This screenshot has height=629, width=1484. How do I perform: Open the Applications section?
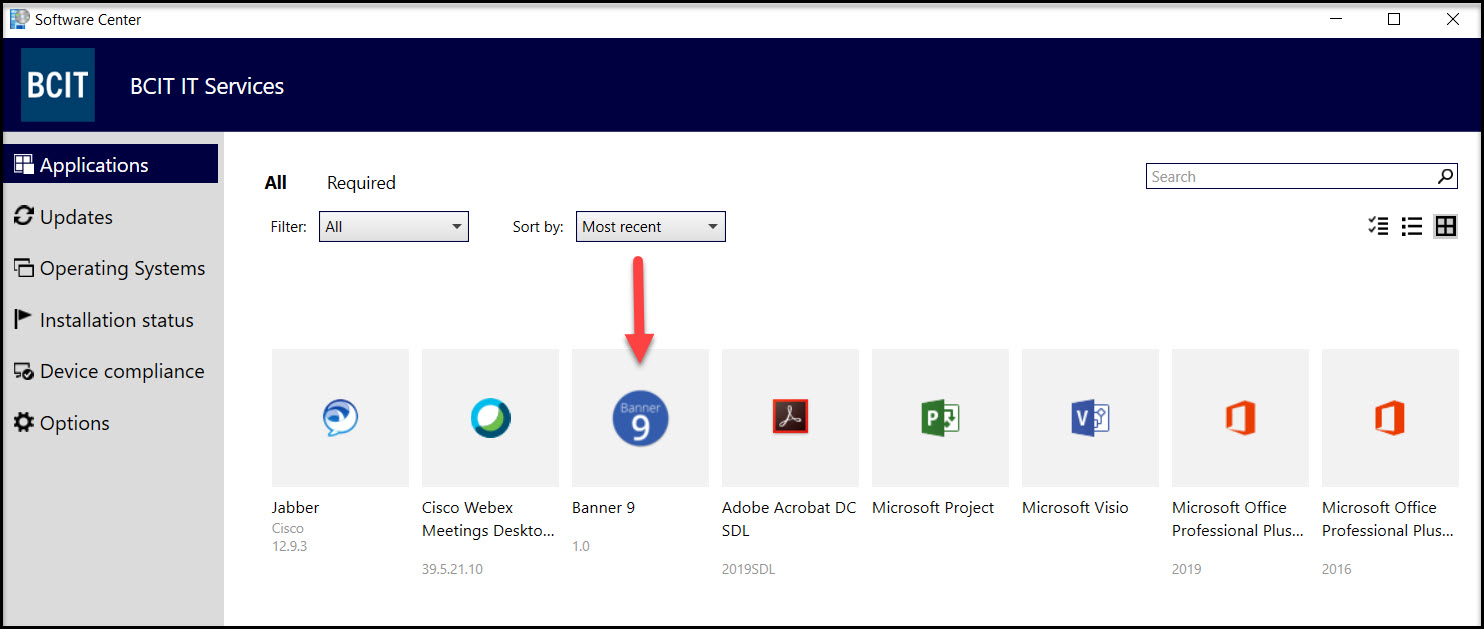point(95,163)
